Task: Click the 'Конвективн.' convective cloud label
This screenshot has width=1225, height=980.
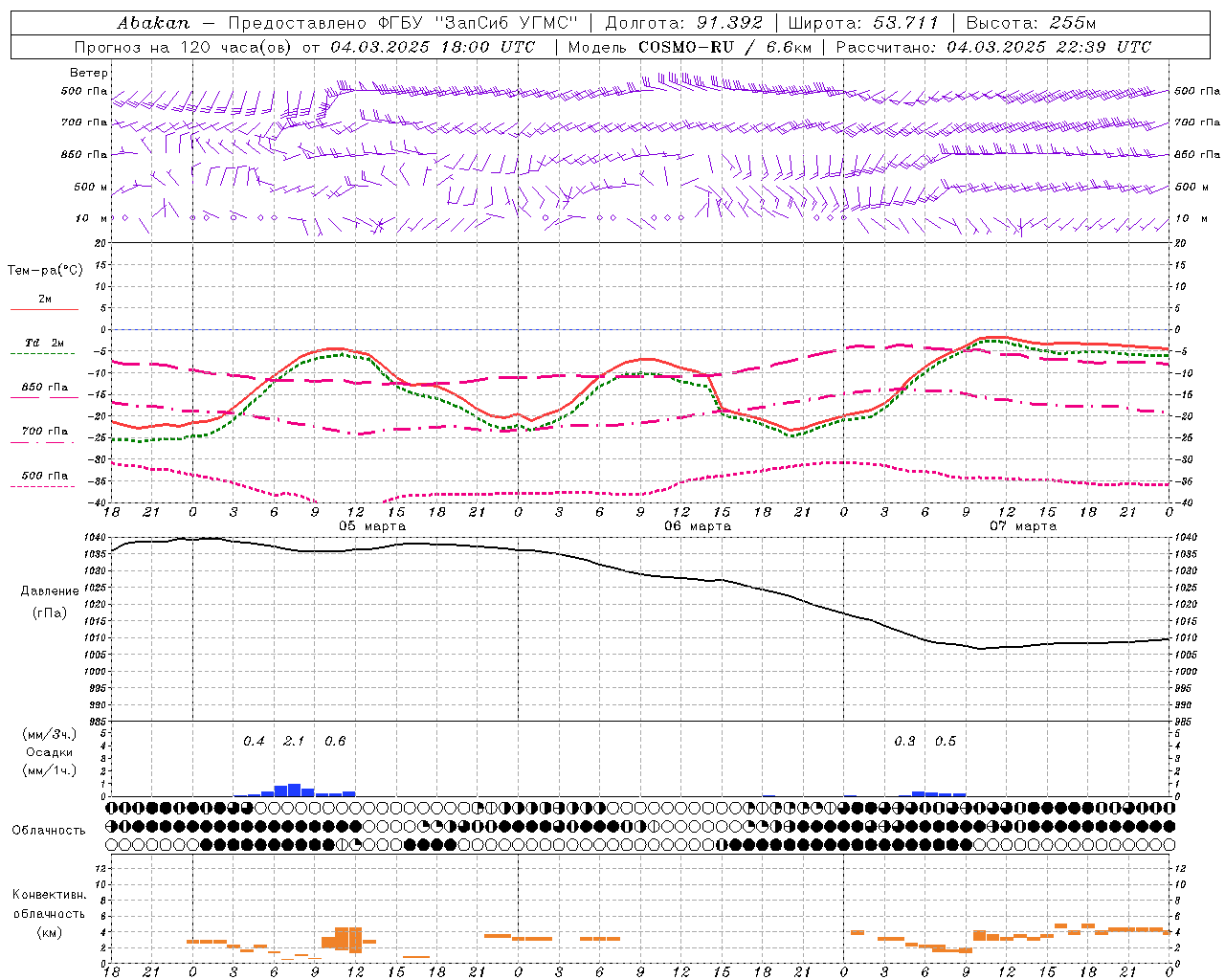Action: point(50,895)
